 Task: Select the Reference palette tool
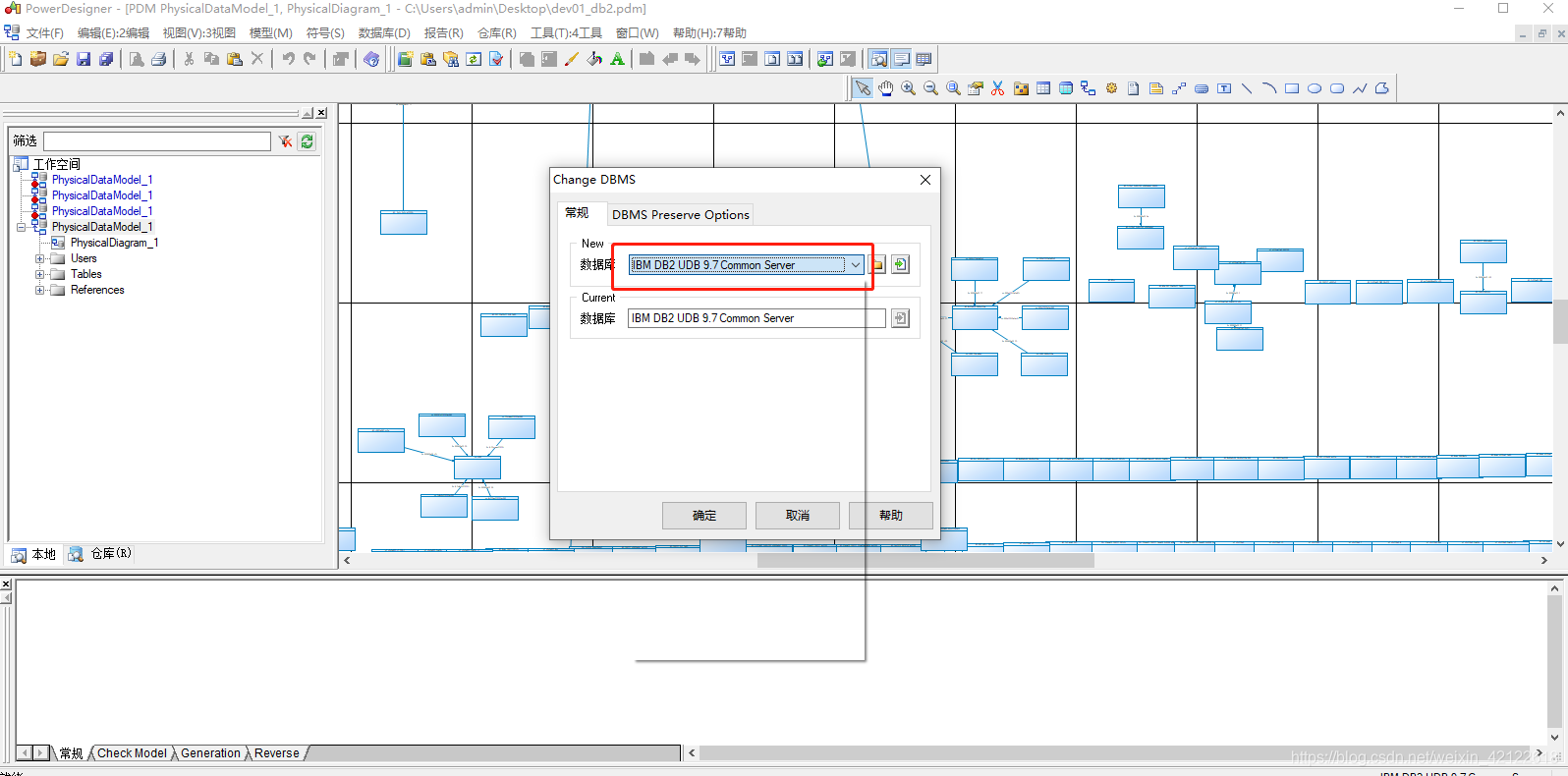click(x=1089, y=88)
